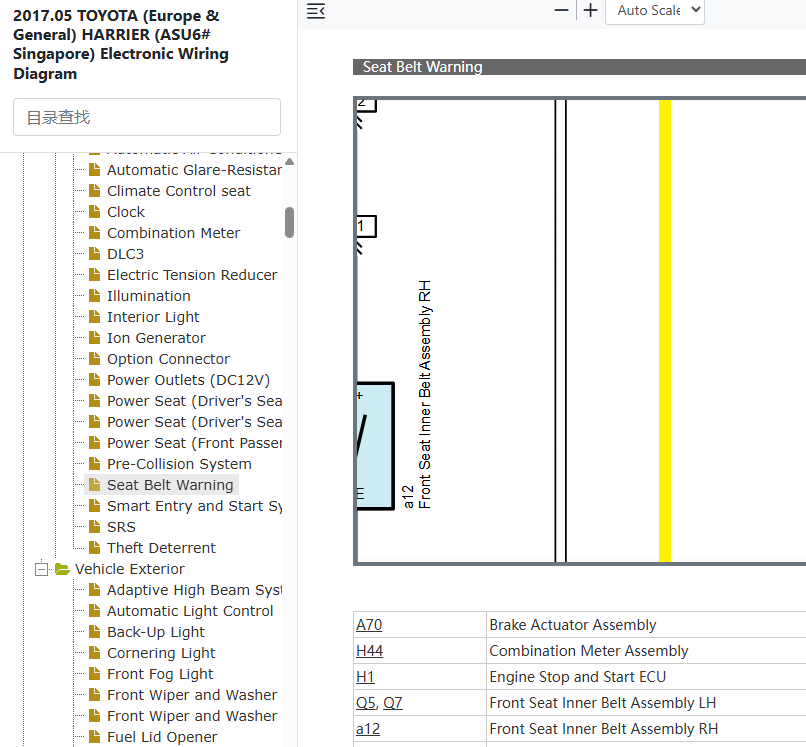Collapse the Vehicle Exterior folder
Image resolution: width=806 pixels, height=747 pixels.
[x=42, y=569]
